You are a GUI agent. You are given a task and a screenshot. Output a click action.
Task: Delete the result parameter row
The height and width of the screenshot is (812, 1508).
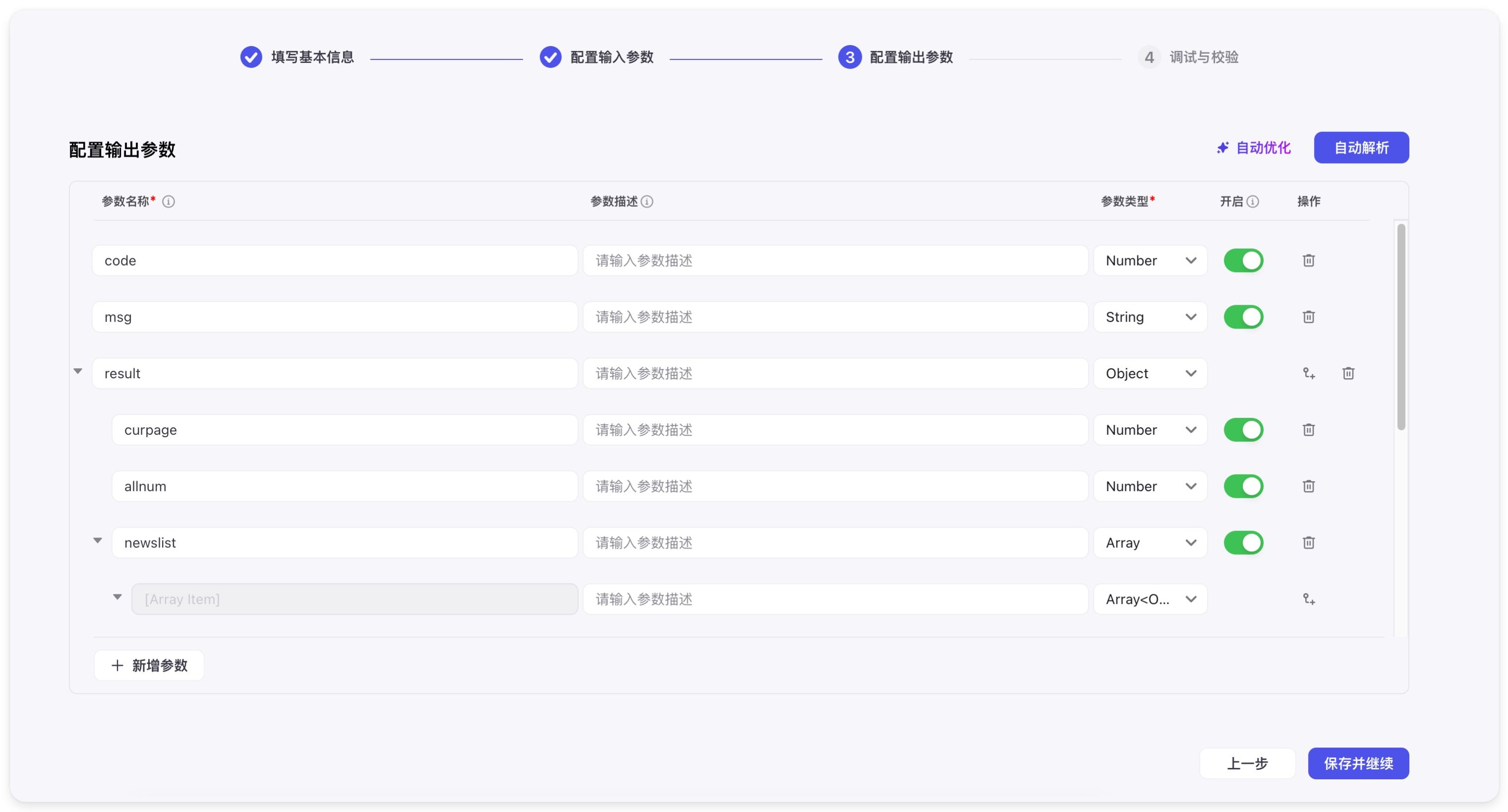[1348, 373]
